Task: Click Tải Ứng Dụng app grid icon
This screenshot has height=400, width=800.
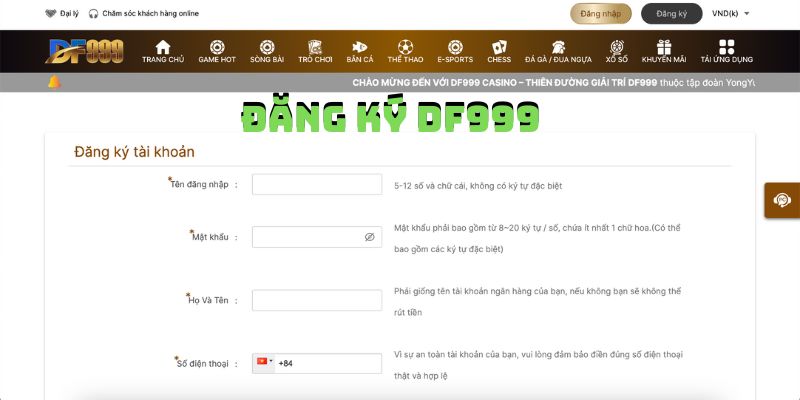Action: pyautogui.click(x=727, y=47)
